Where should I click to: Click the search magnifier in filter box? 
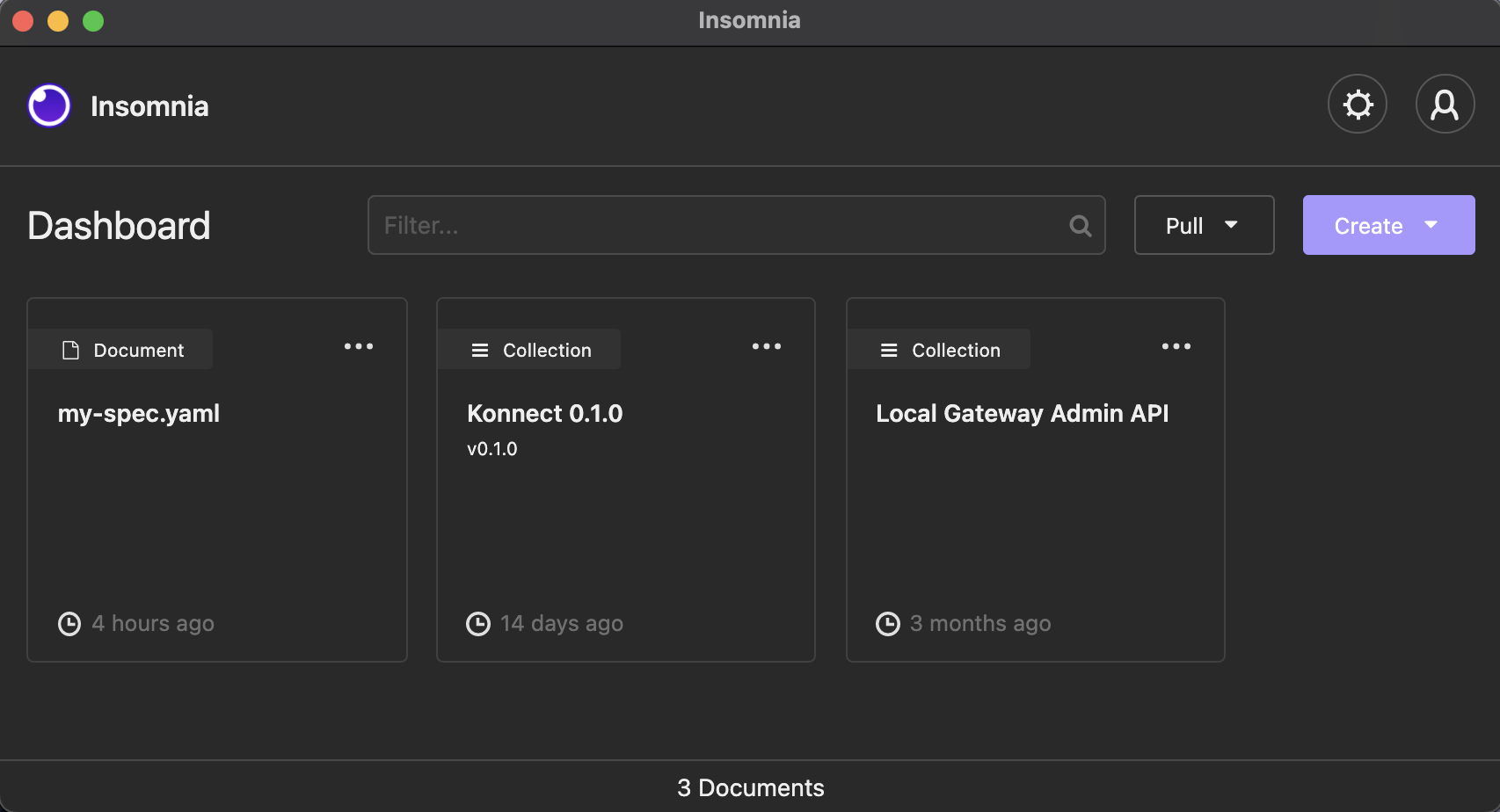(x=1081, y=226)
